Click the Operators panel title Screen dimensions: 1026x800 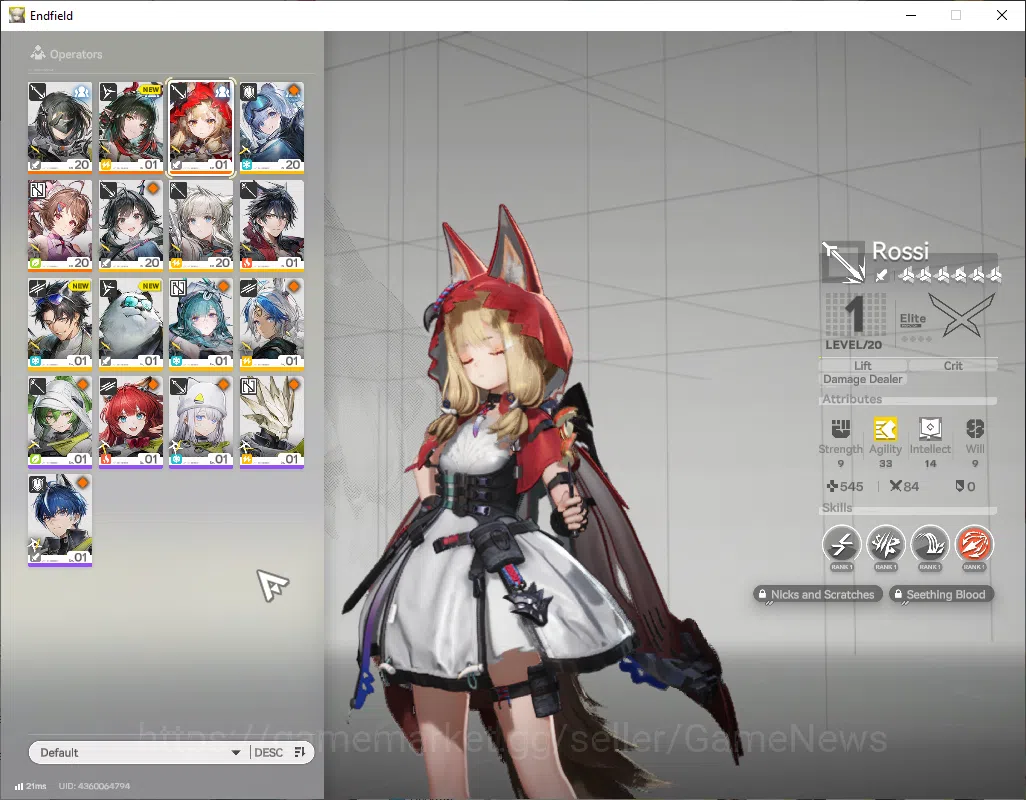76,54
